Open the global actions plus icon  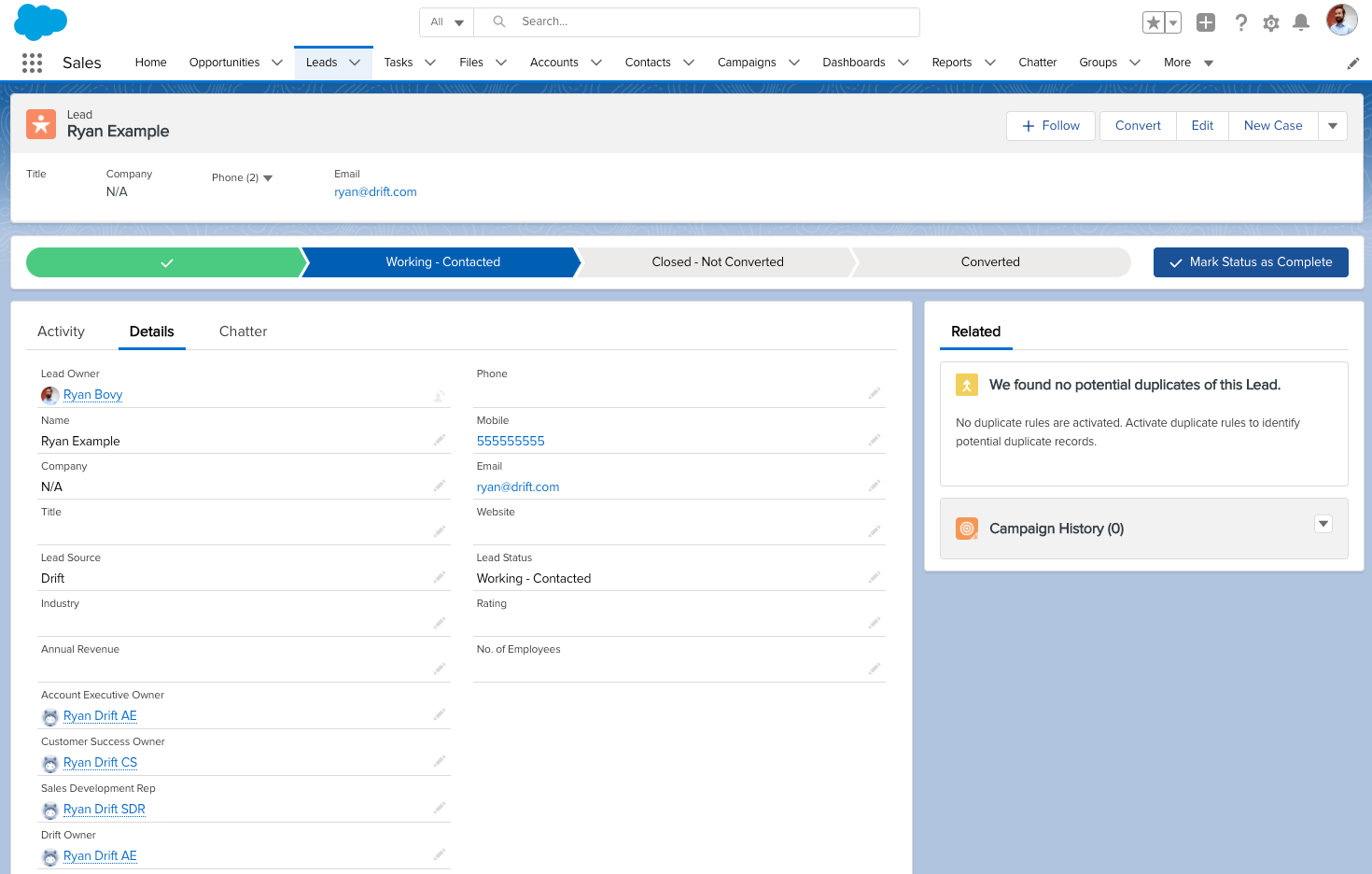pyautogui.click(x=1206, y=22)
